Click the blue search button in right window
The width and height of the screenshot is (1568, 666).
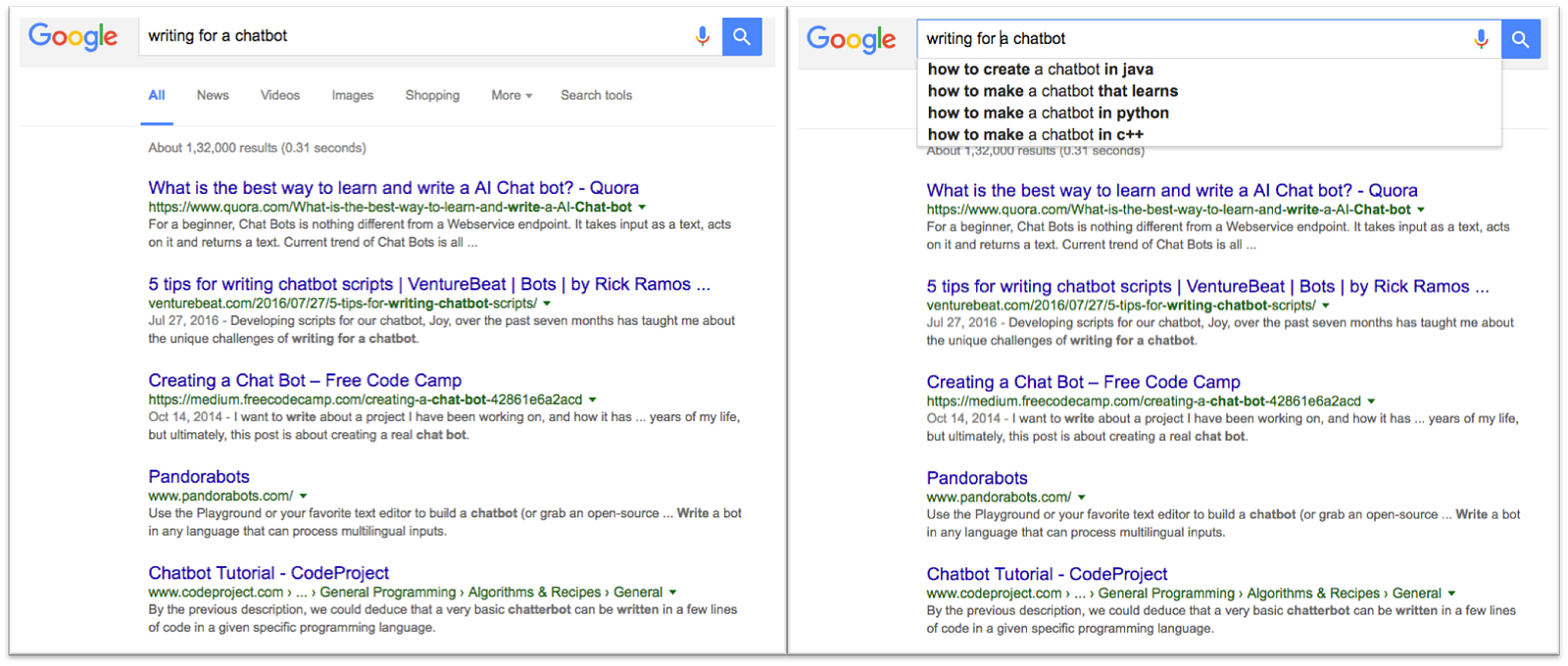(x=1521, y=39)
